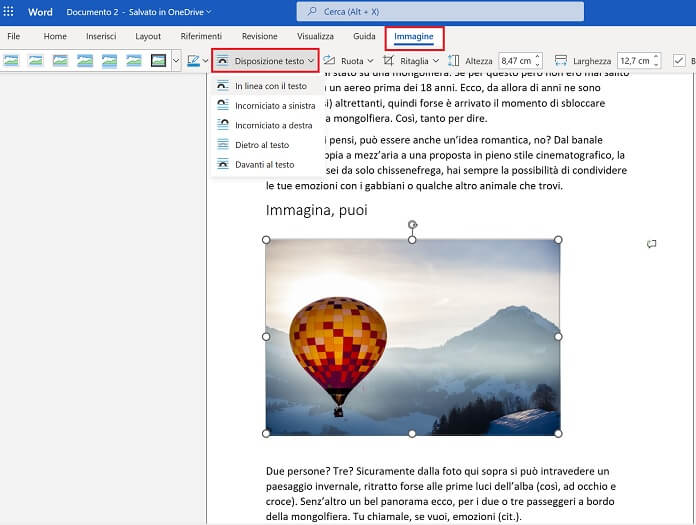Toggle the Disposizione testo dropdown
Screen dimensions: 696x525
(x=265, y=61)
